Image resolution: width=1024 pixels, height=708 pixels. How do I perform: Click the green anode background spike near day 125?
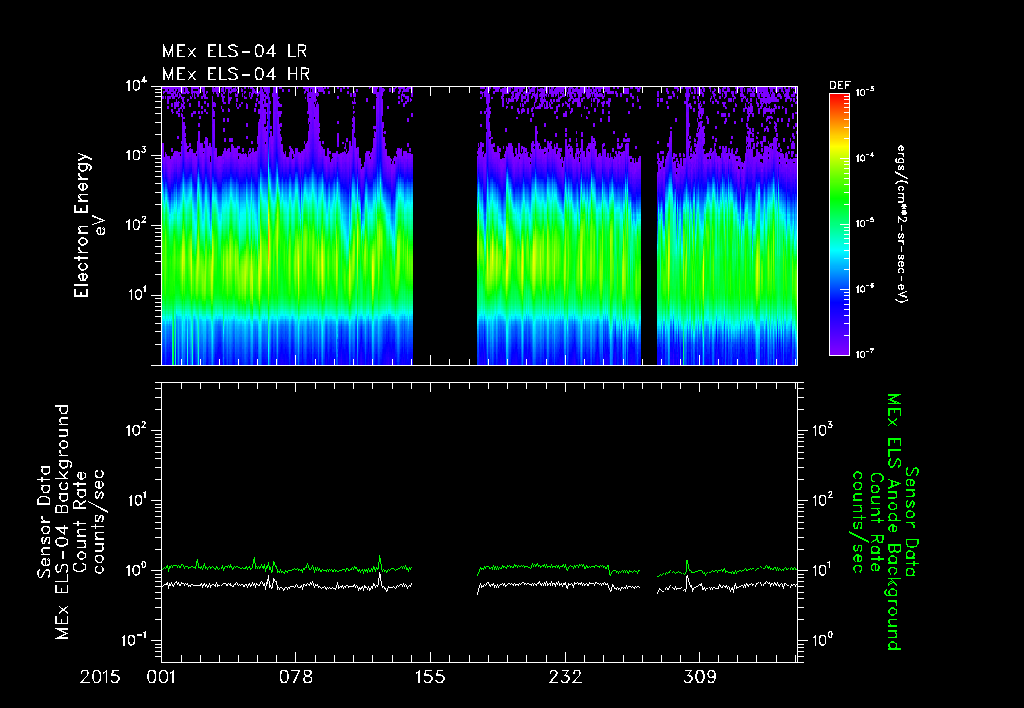380,562
